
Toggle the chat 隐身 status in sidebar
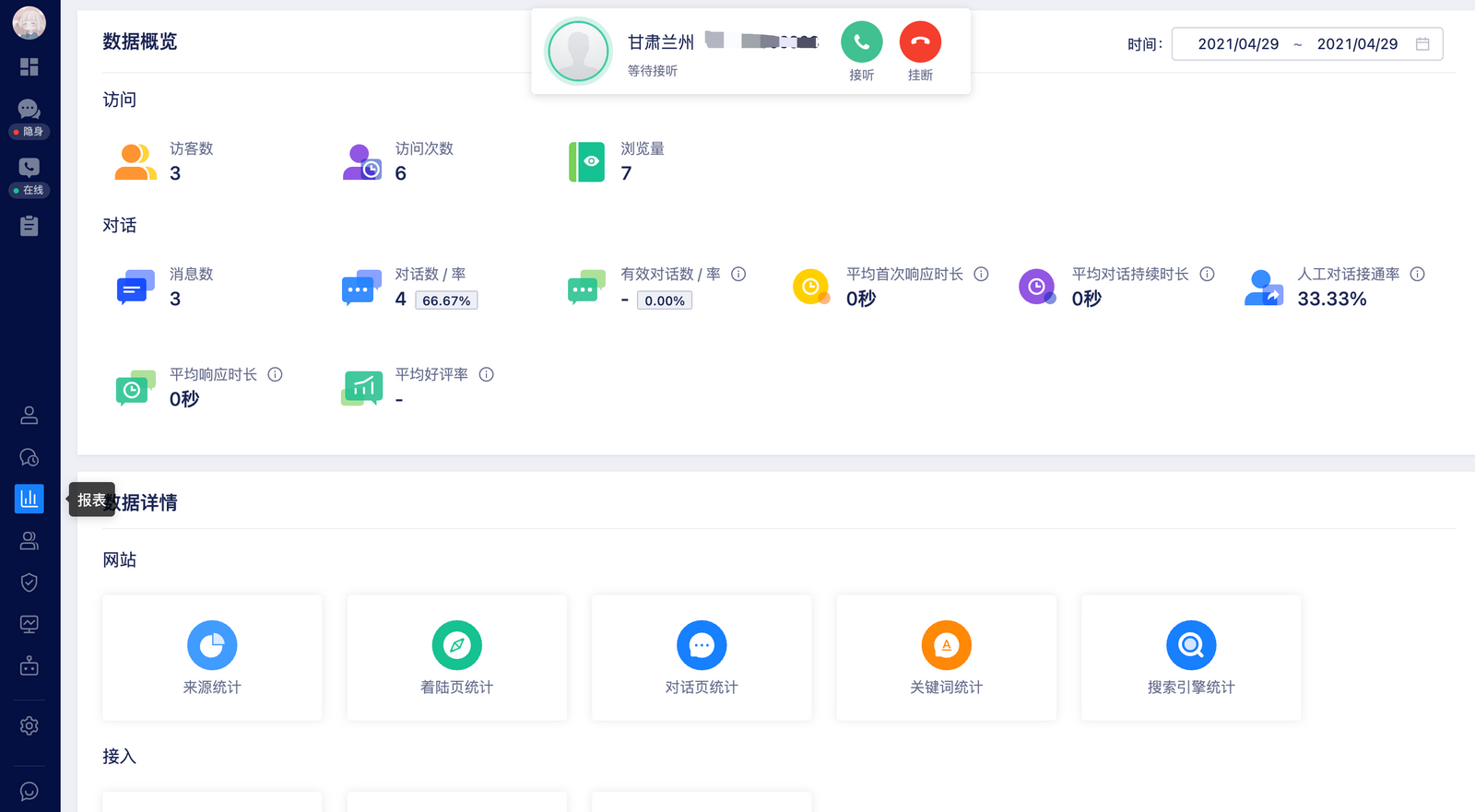pos(29,132)
